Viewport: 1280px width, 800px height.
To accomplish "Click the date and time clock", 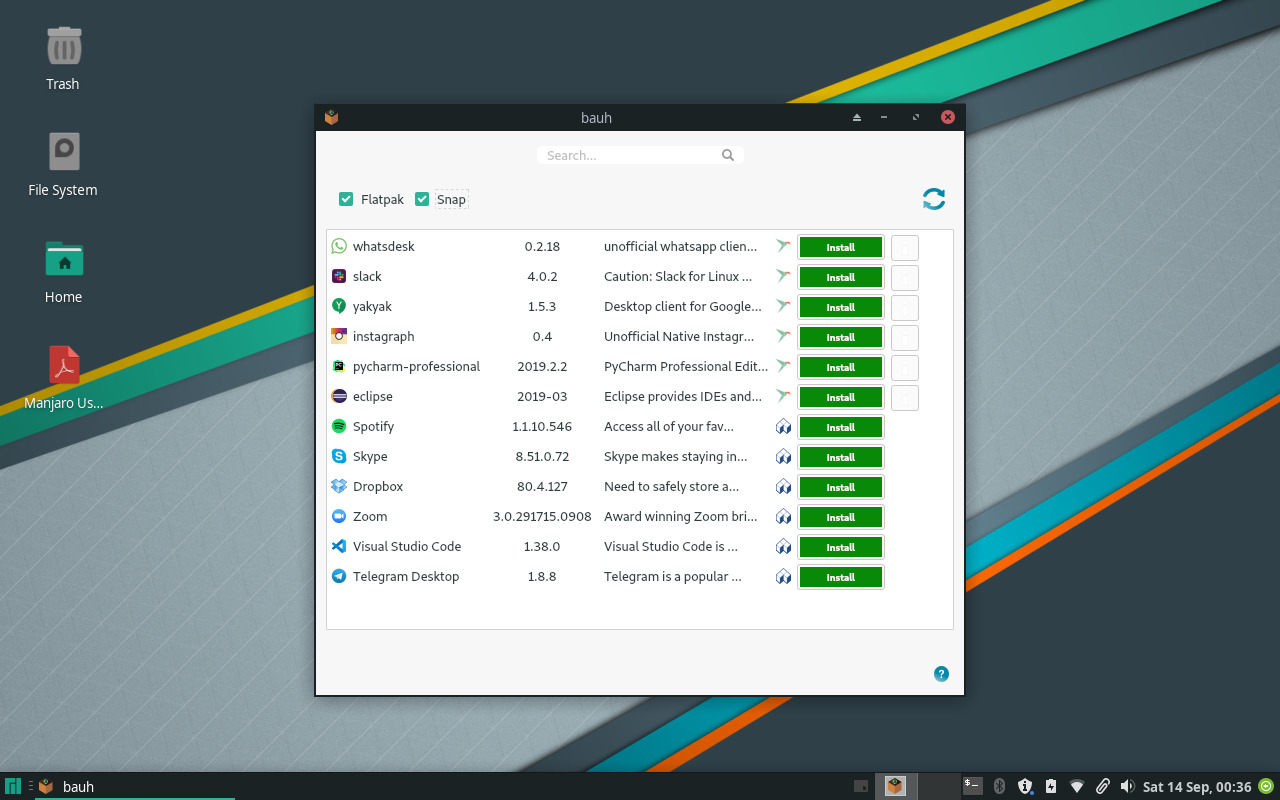I will [1197, 787].
